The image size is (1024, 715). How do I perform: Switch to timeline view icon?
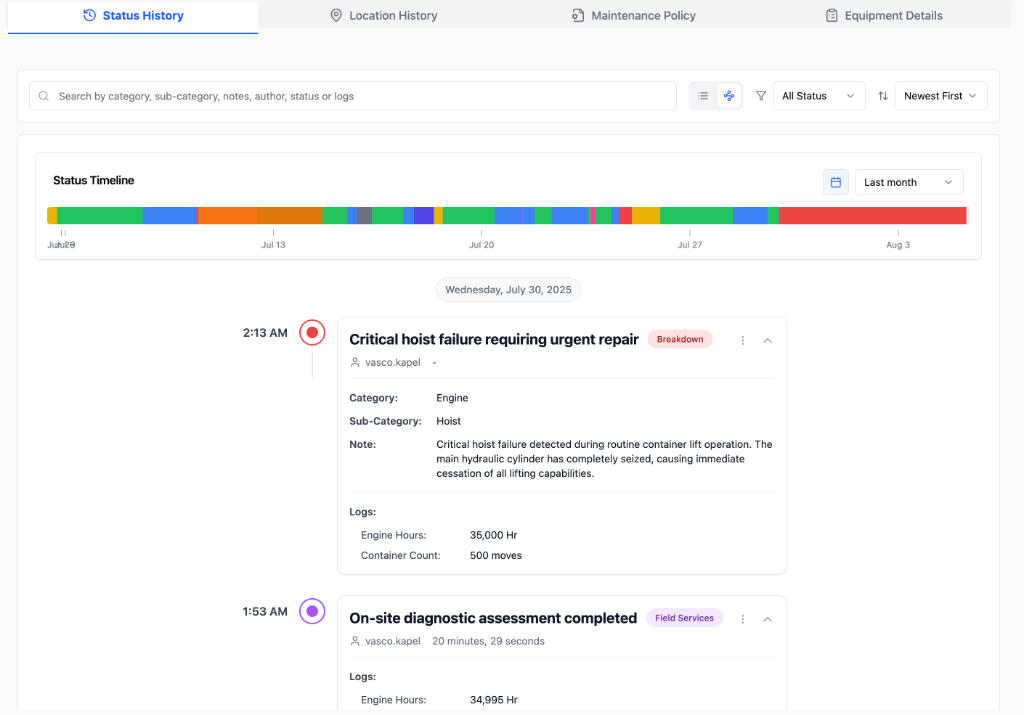(729, 96)
